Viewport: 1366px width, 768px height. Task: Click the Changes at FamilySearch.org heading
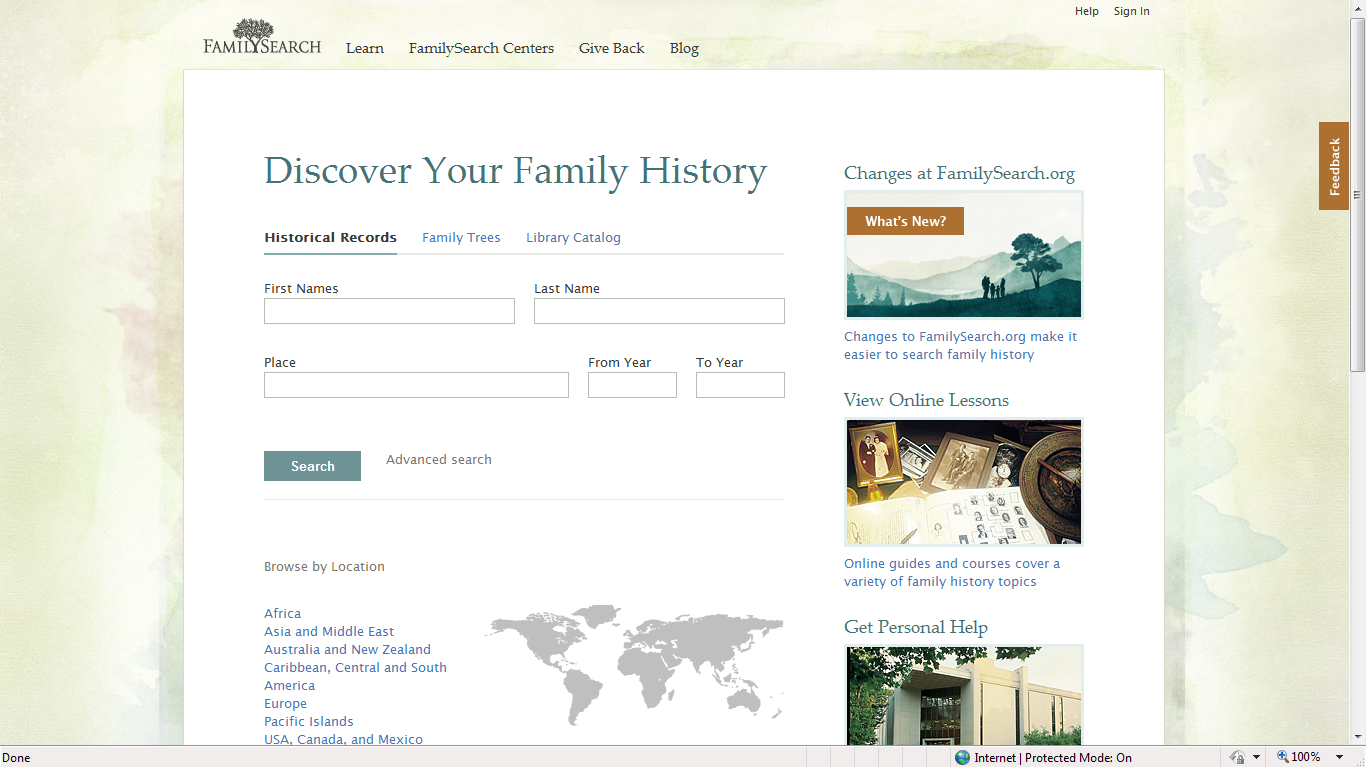tap(959, 174)
